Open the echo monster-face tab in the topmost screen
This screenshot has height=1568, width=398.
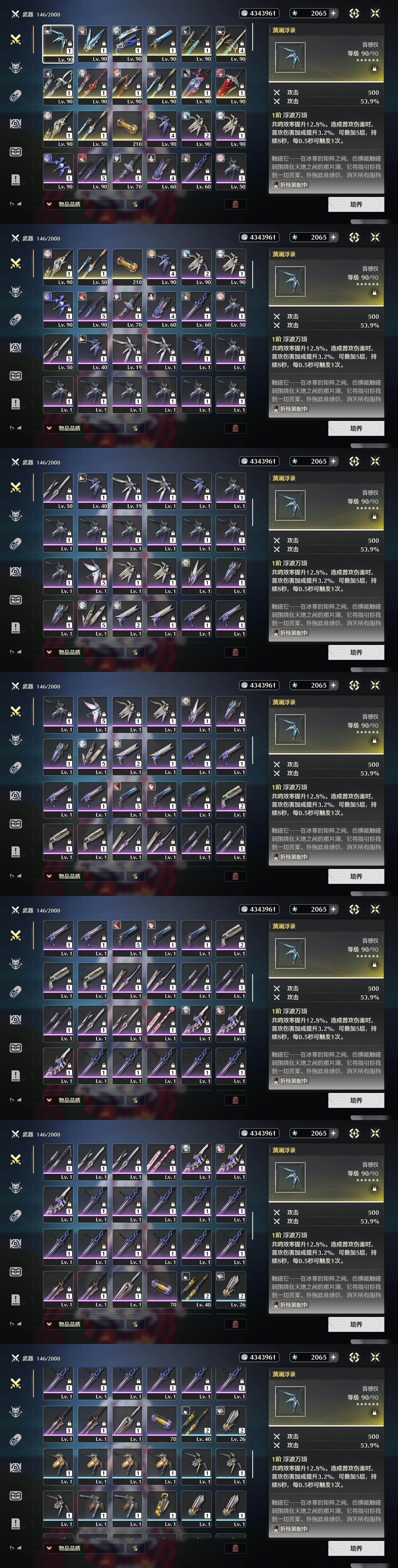(x=16, y=68)
